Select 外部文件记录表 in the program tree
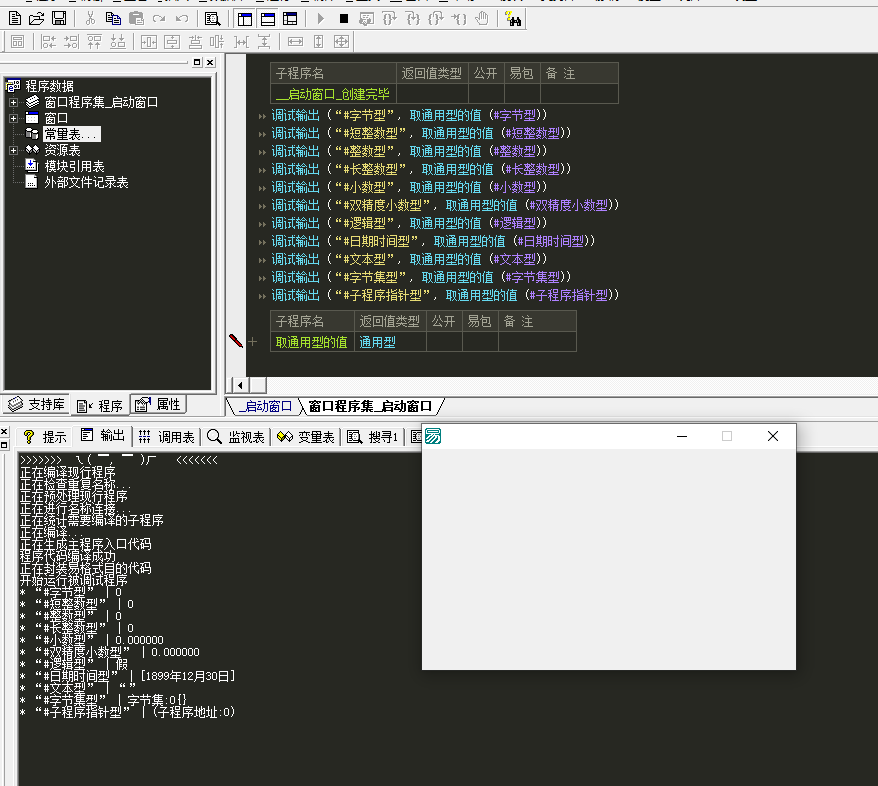 click(x=86, y=183)
